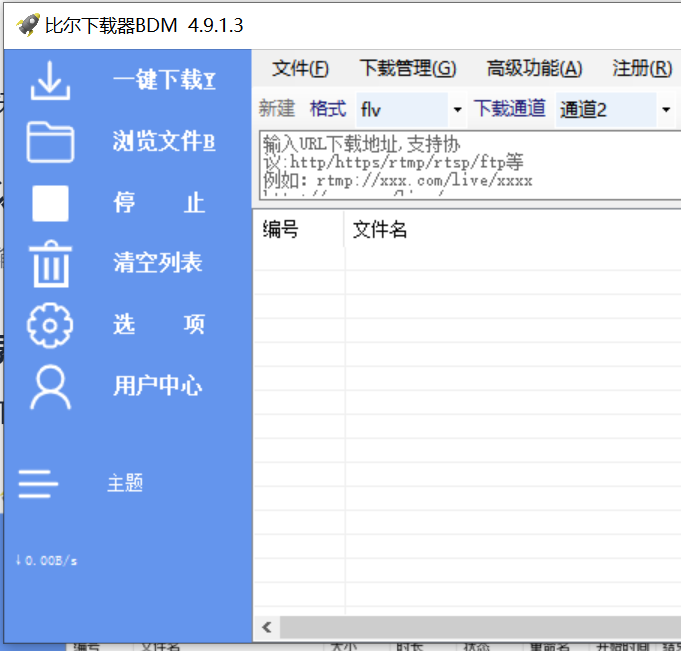Click the white stop square icon
Viewport: 681px width, 651px height.
click(50, 203)
